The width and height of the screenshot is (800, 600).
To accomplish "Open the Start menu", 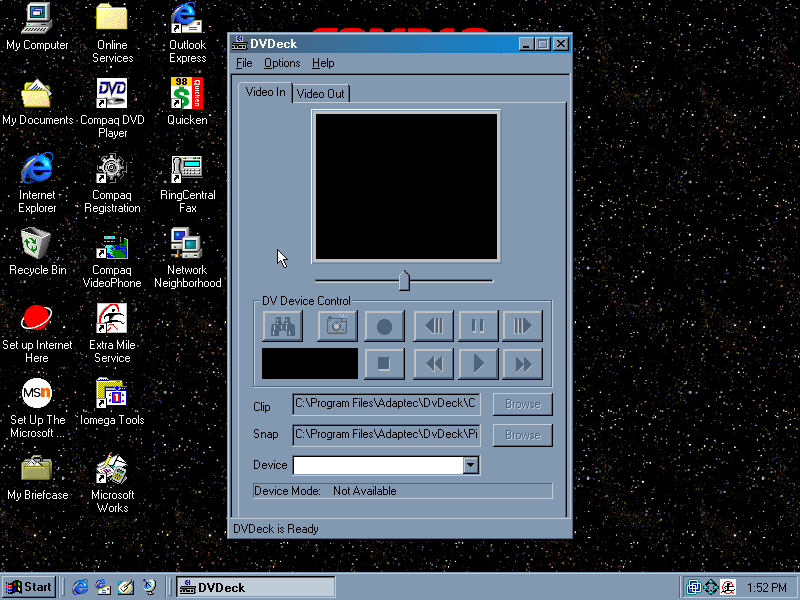I will (x=30, y=587).
